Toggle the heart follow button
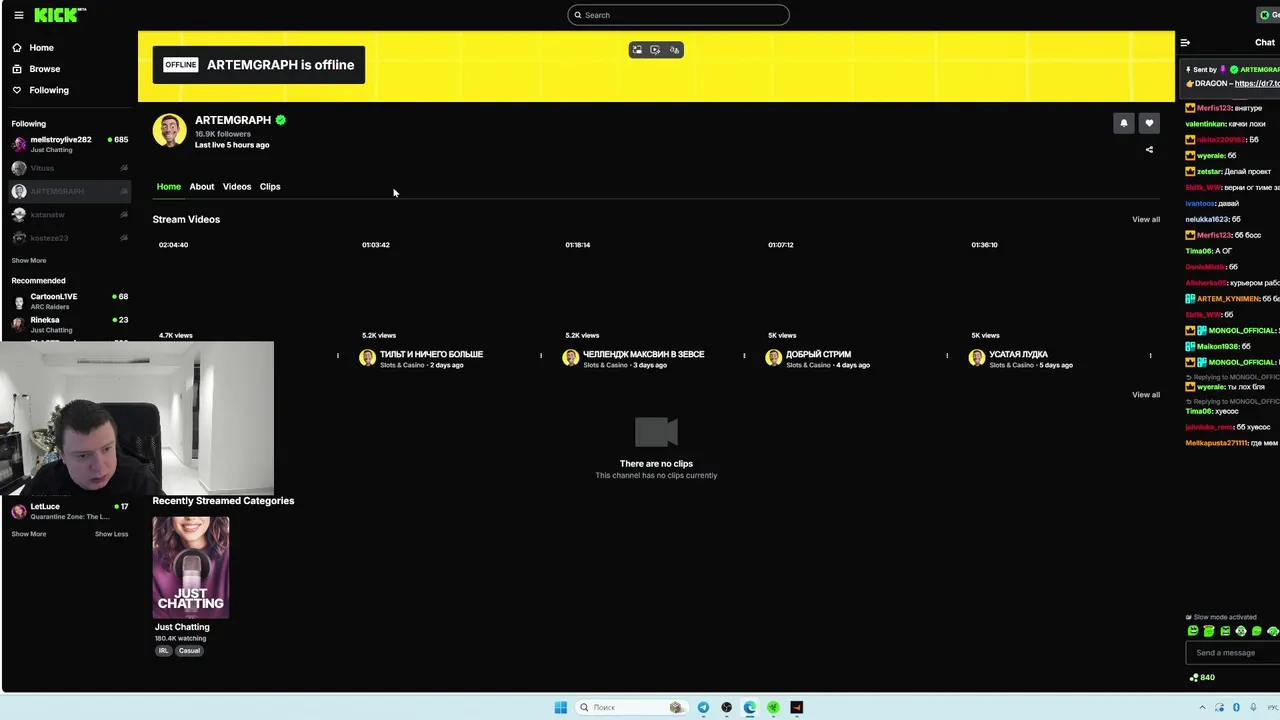The height and width of the screenshot is (720, 1280). [x=1149, y=123]
